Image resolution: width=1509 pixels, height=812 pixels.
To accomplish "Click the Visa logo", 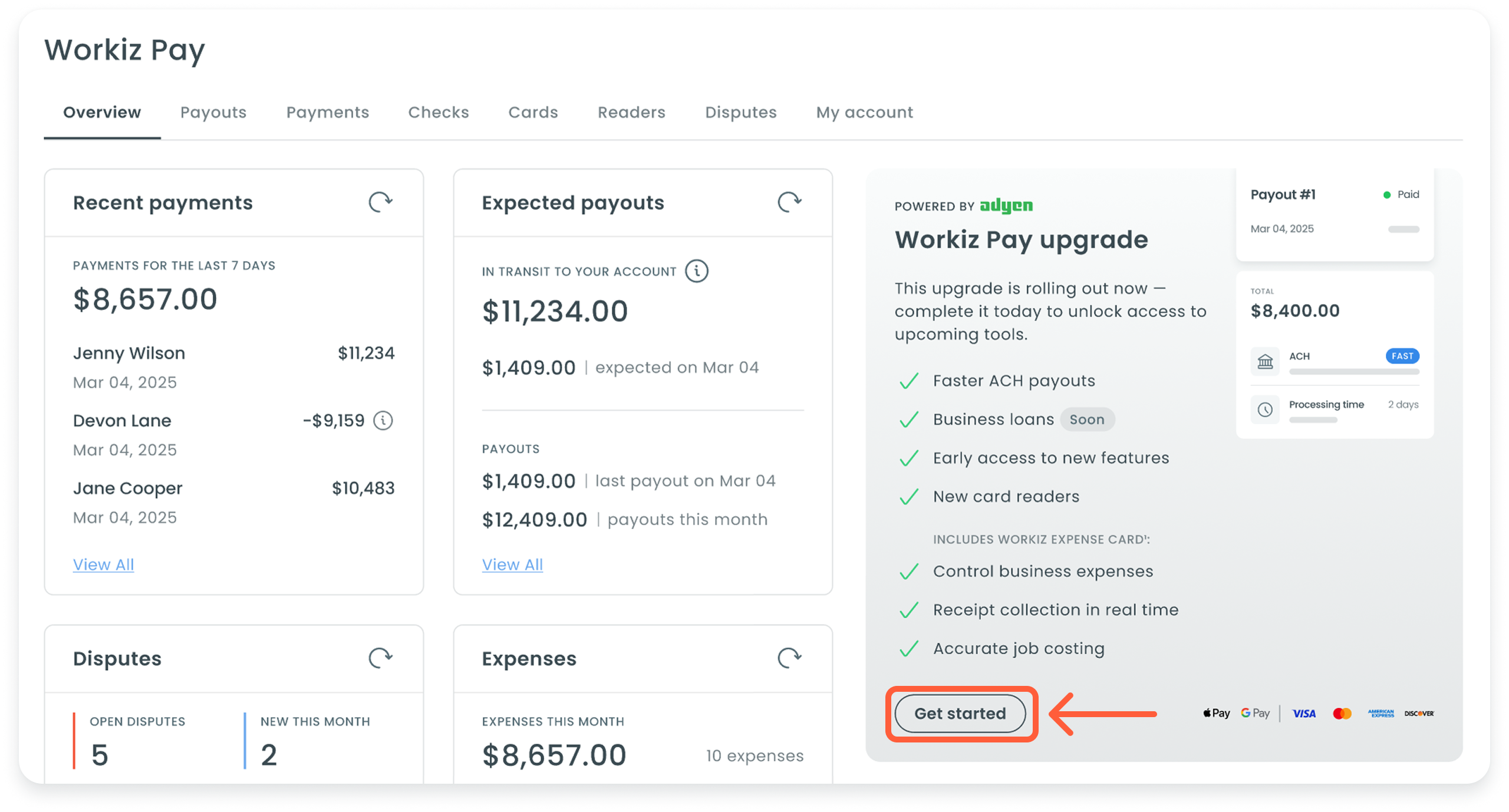I will pos(1304,714).
